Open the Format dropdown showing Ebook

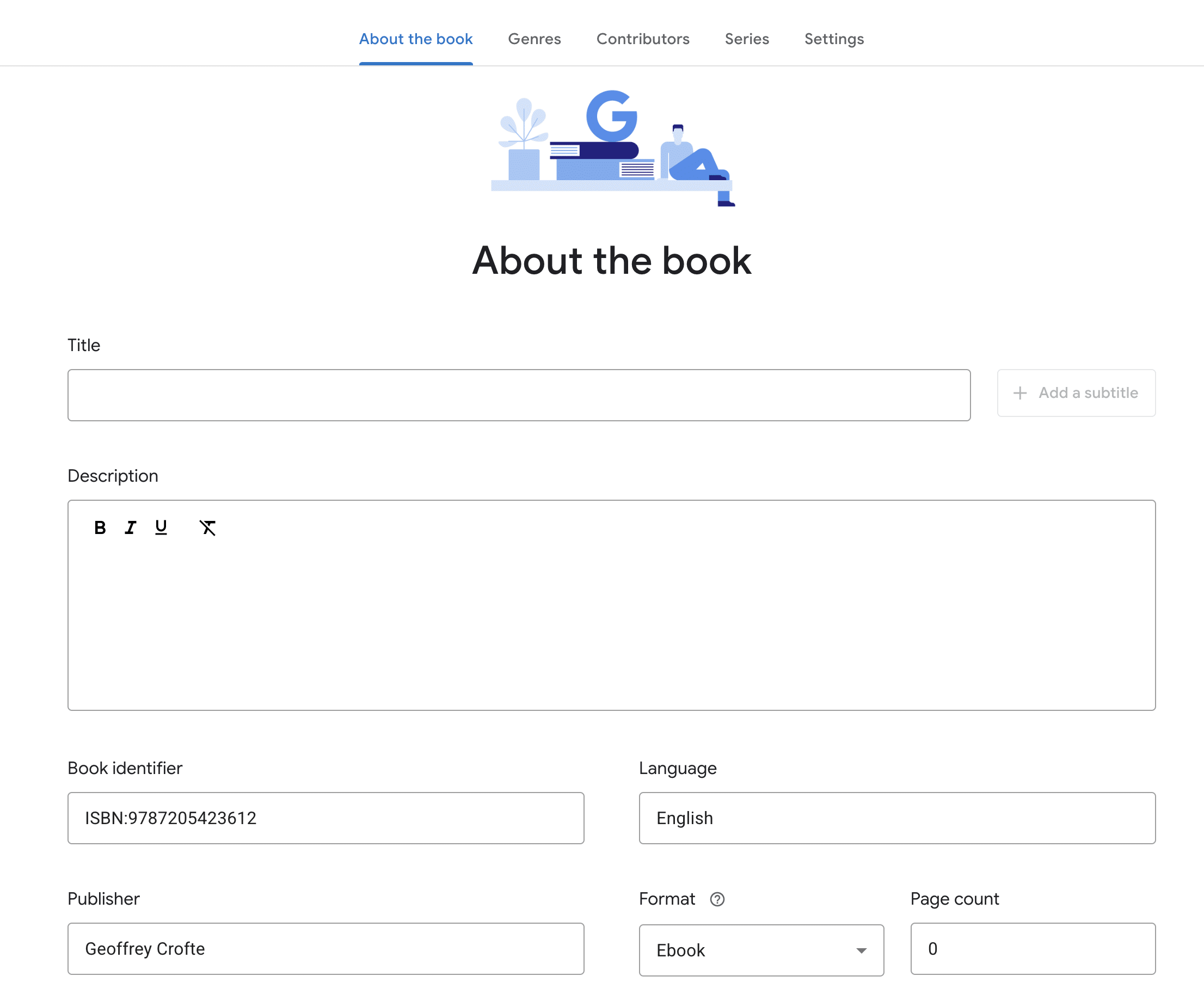(x=761, y=950)
